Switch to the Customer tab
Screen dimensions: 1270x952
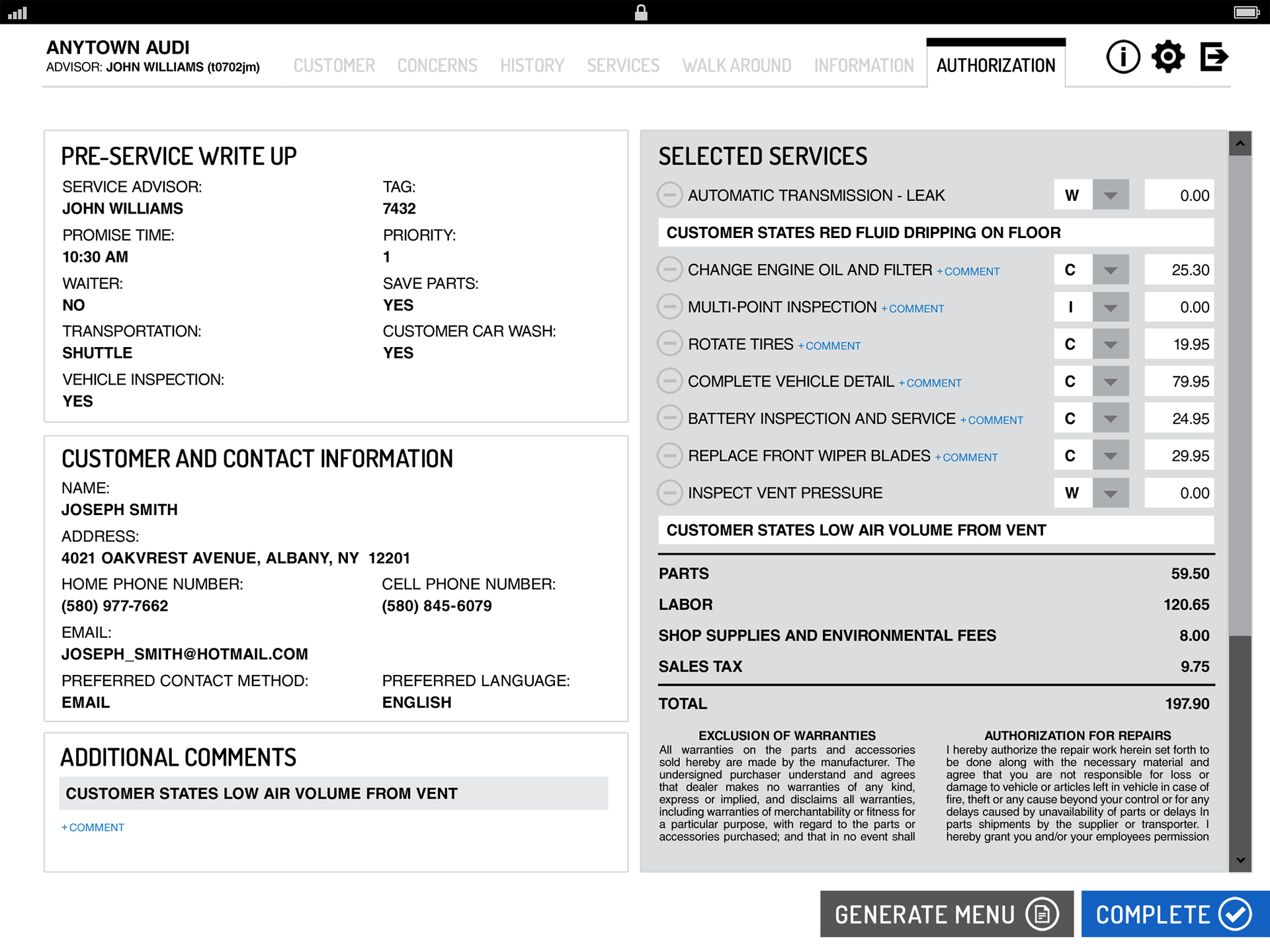334,65
